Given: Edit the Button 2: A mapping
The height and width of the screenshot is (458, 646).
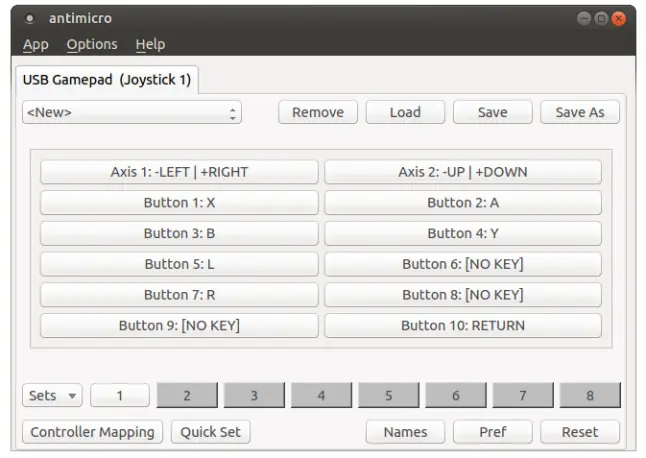Looking at the screenshot, I should point(463,203).
